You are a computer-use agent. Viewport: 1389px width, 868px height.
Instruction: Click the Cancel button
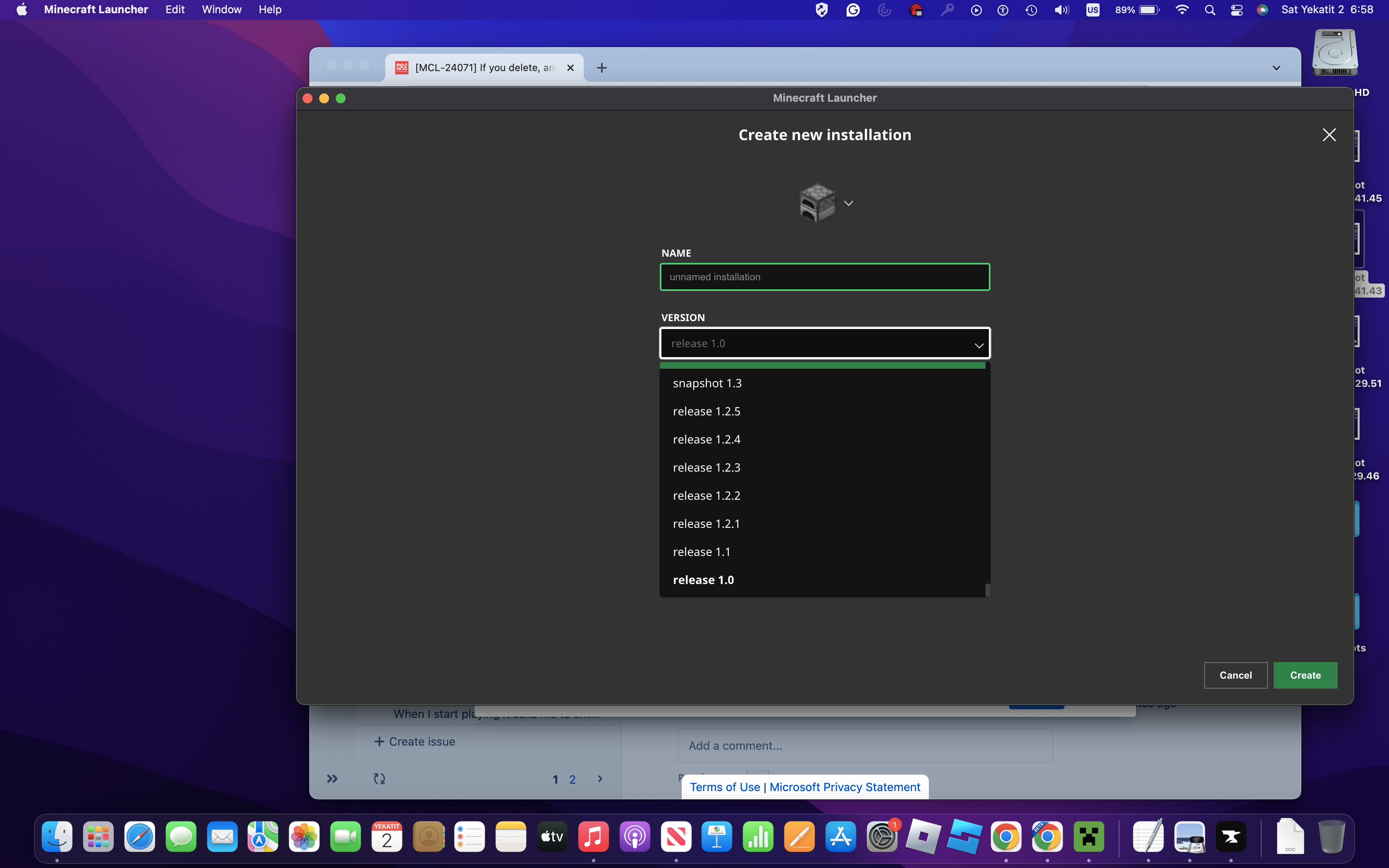click(x=1235, y=675)
